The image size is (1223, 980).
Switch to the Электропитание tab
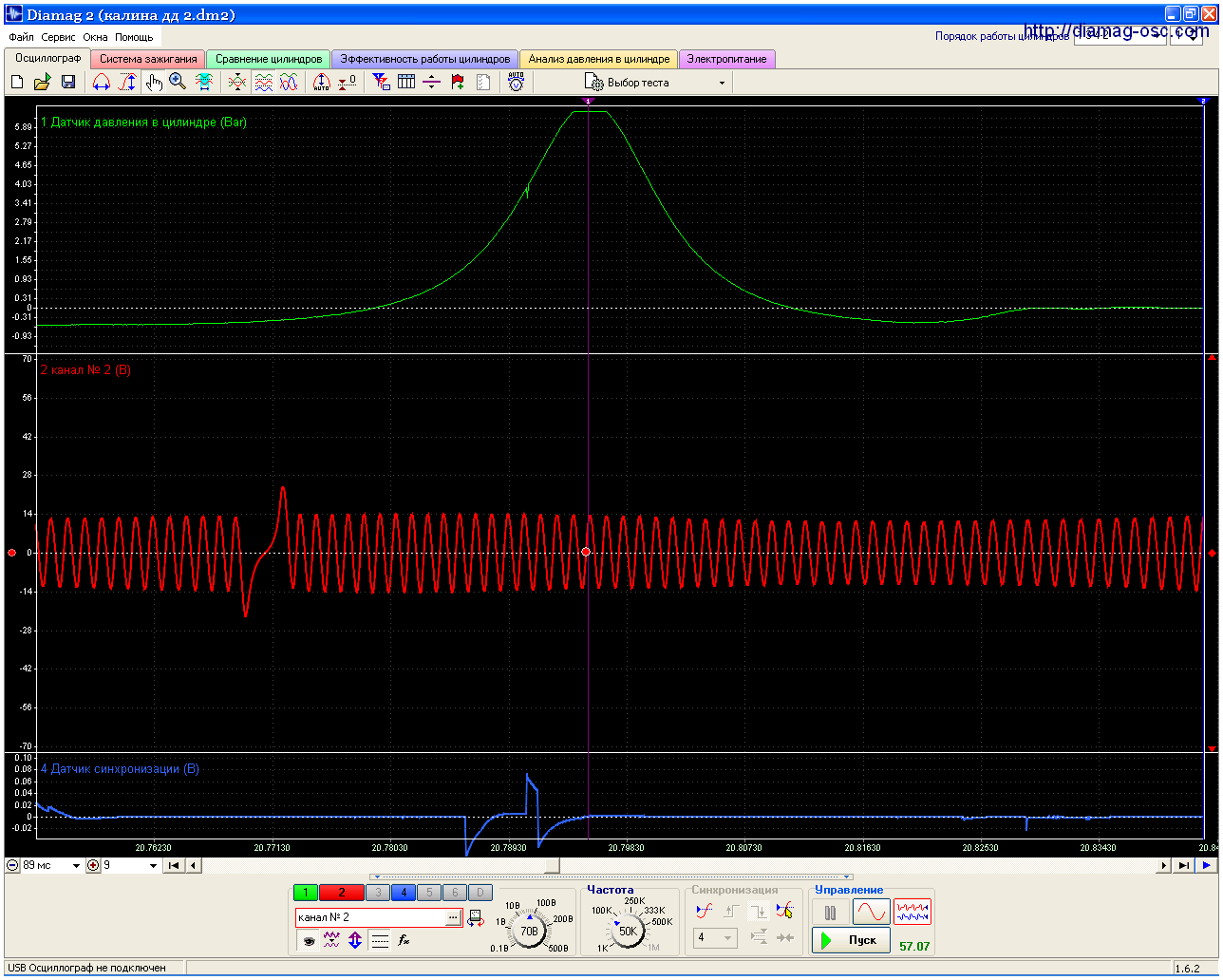coord(726,59)
